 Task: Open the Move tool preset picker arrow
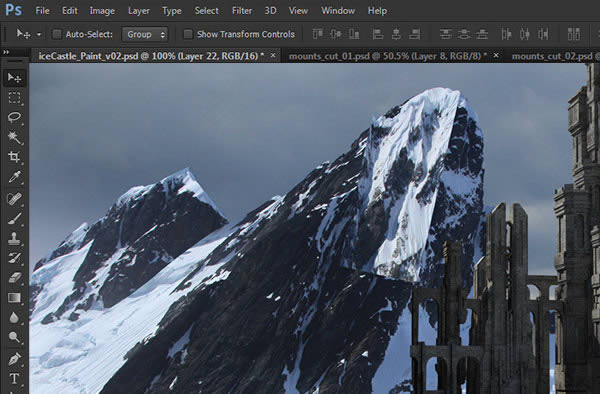coord(39,34)
